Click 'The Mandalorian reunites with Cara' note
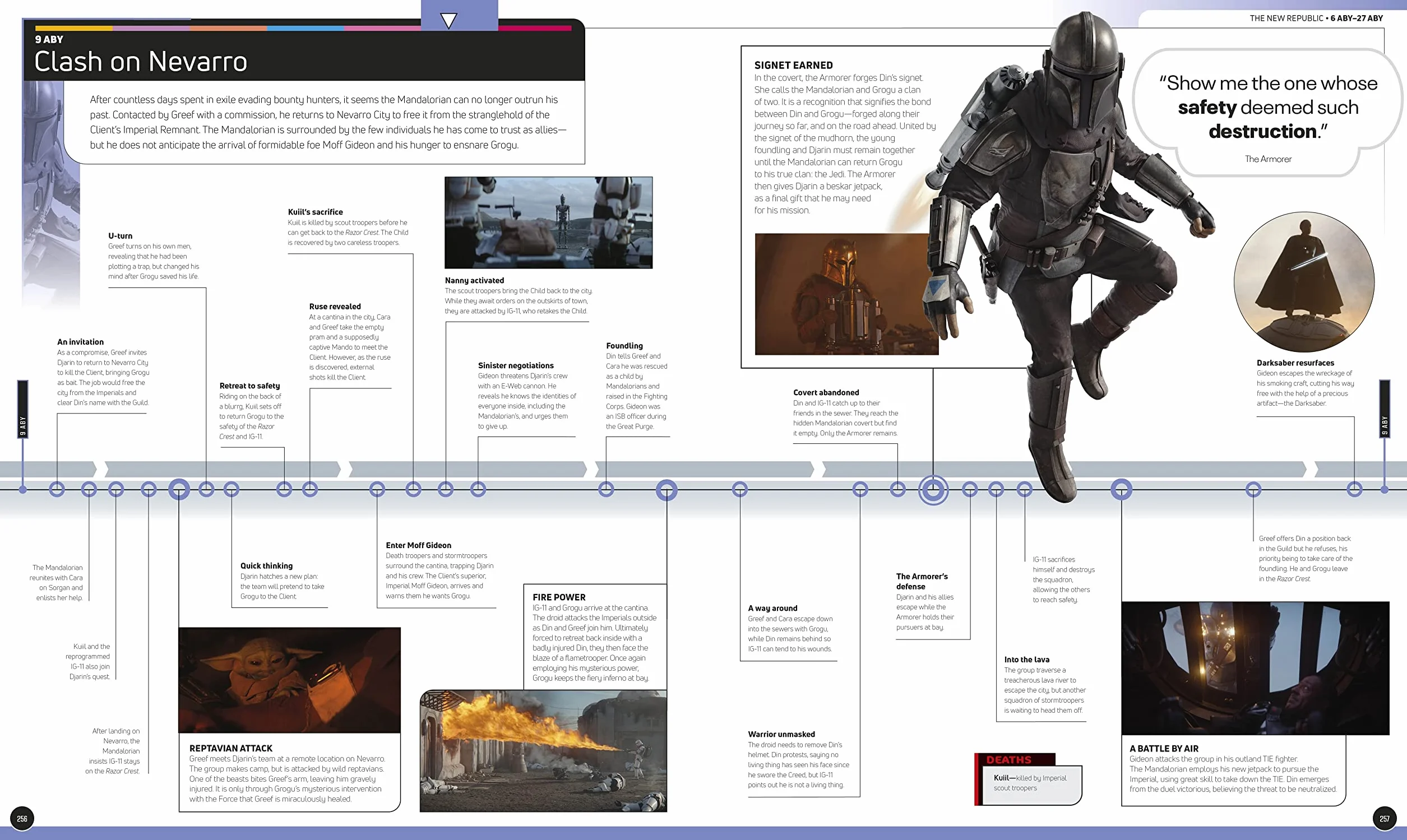 pos(57,582)
